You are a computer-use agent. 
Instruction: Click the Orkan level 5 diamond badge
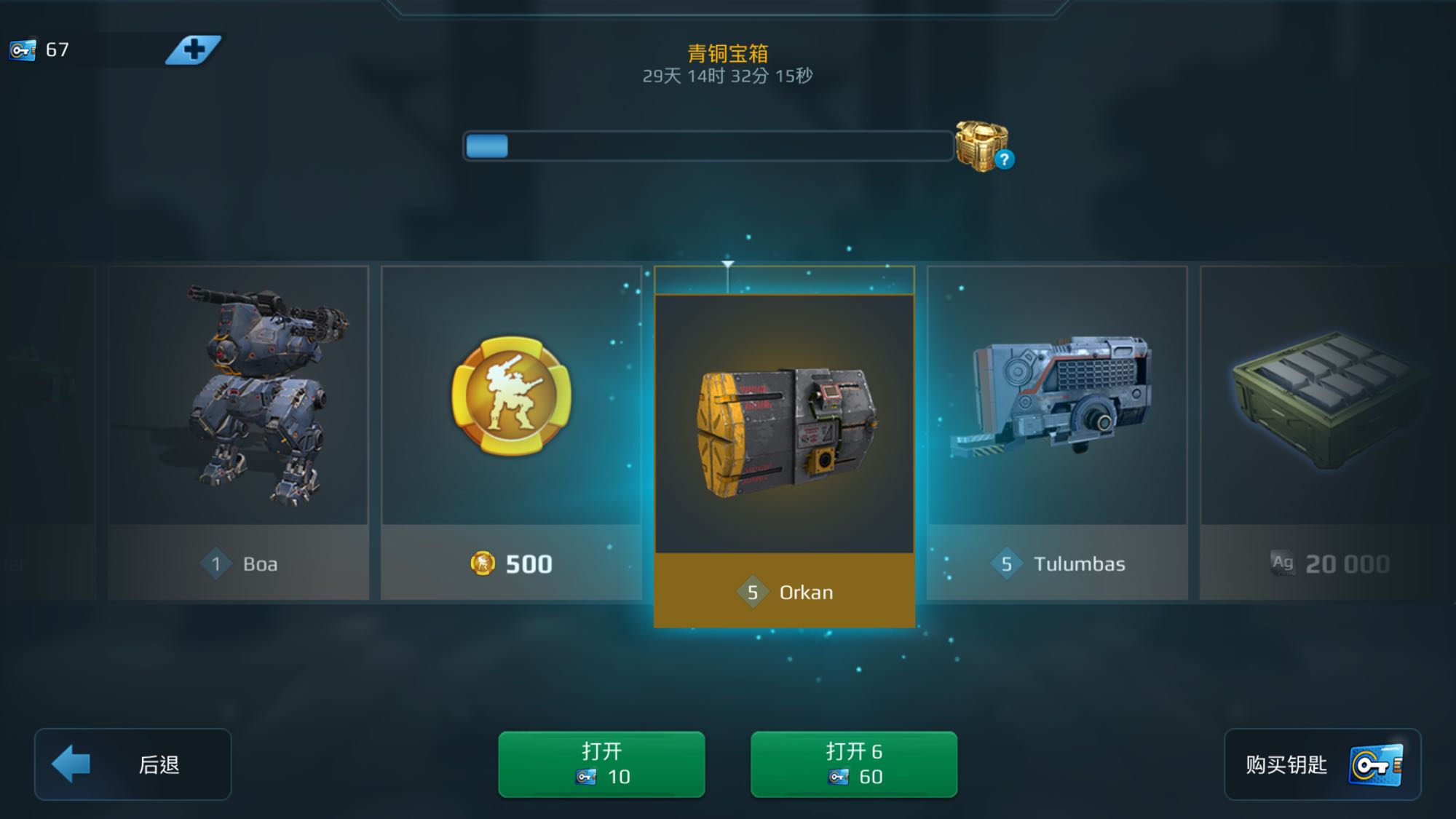click(x=753, y=593)
